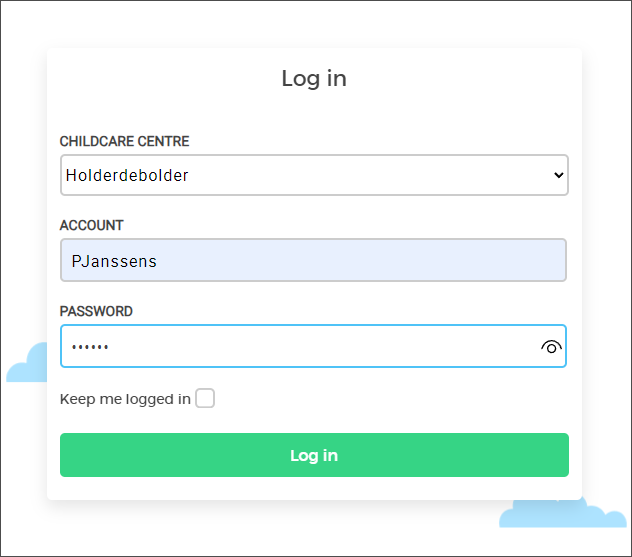Click the PJanssens username text
632x557 pixels.
114,261
